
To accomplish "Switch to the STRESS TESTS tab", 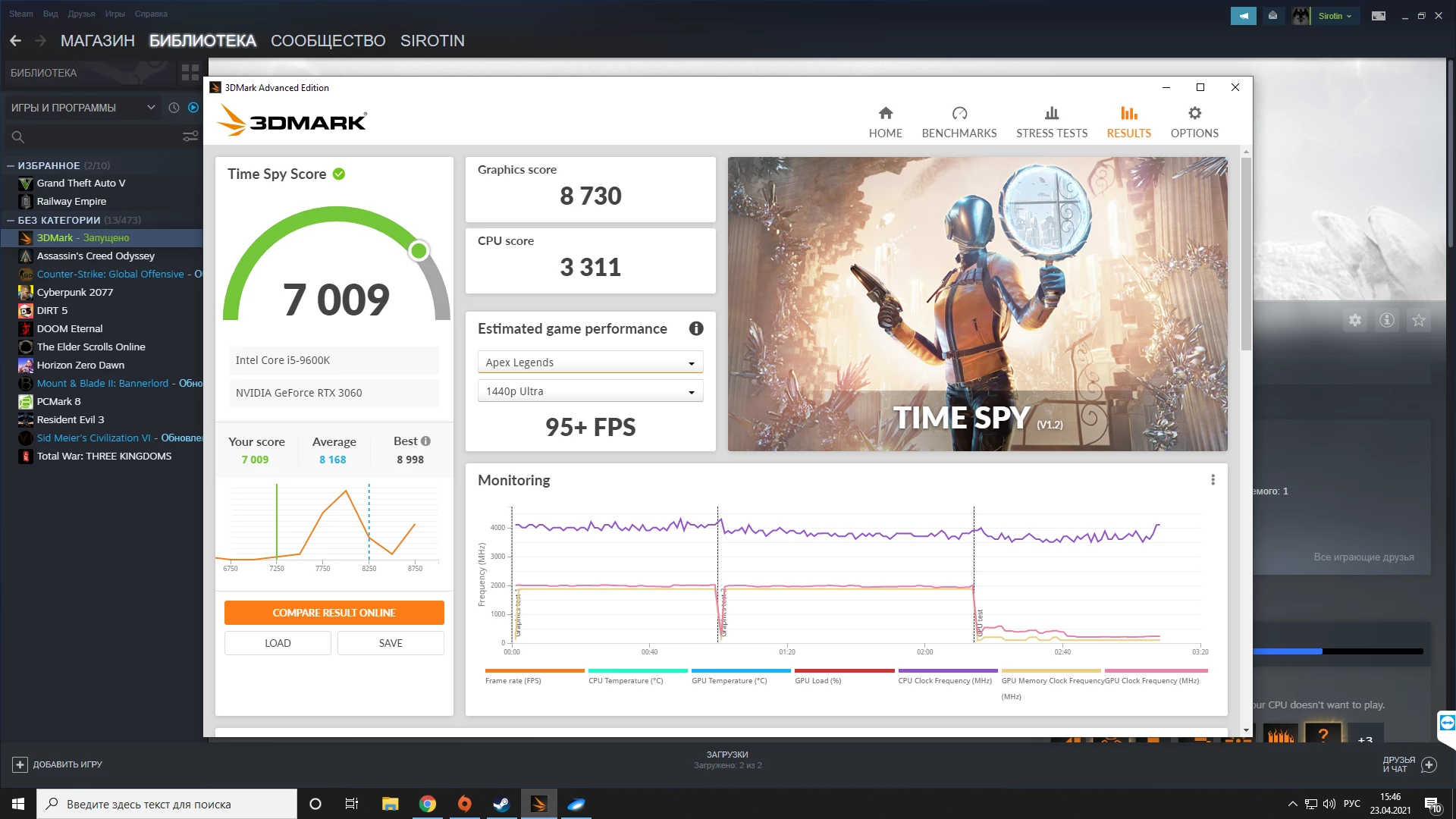I will click(1052, 122).
